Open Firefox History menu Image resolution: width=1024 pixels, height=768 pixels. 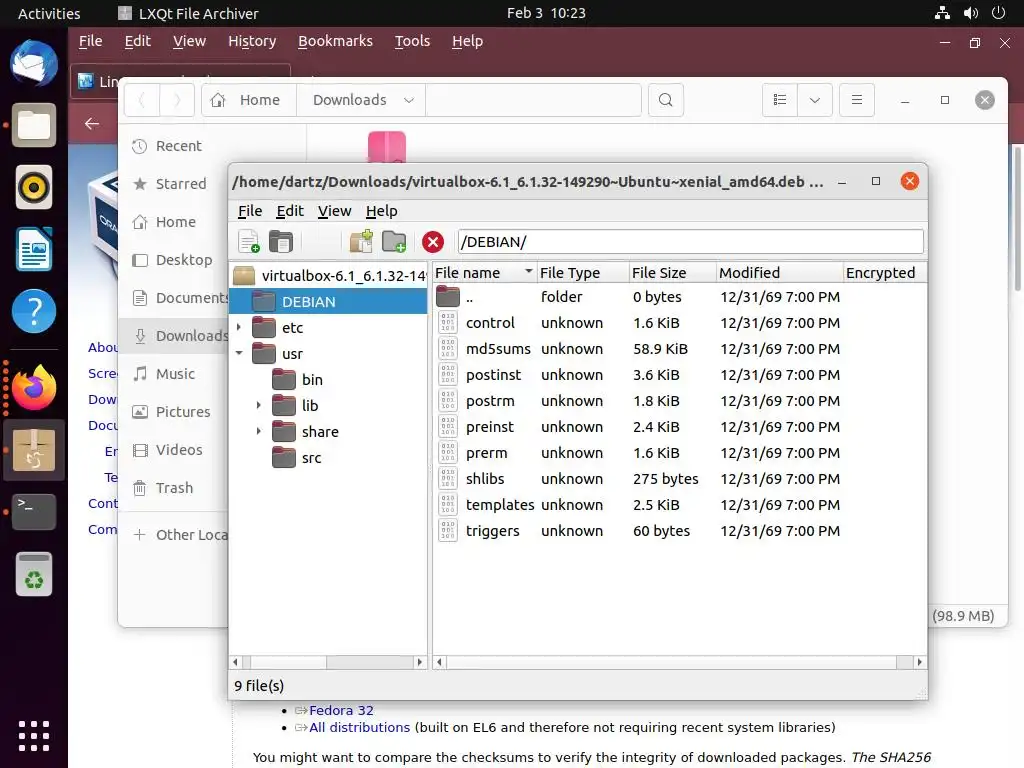click(252, 41)
